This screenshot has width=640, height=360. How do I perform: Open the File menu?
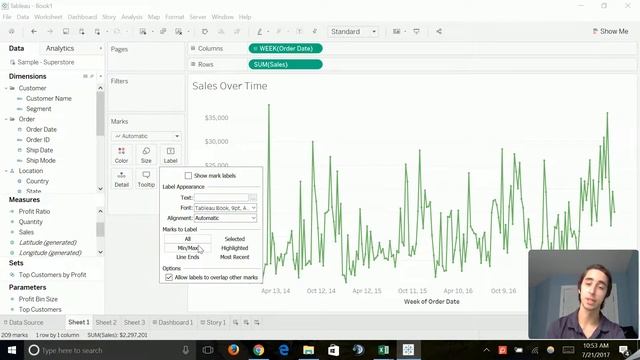point(7,17)
